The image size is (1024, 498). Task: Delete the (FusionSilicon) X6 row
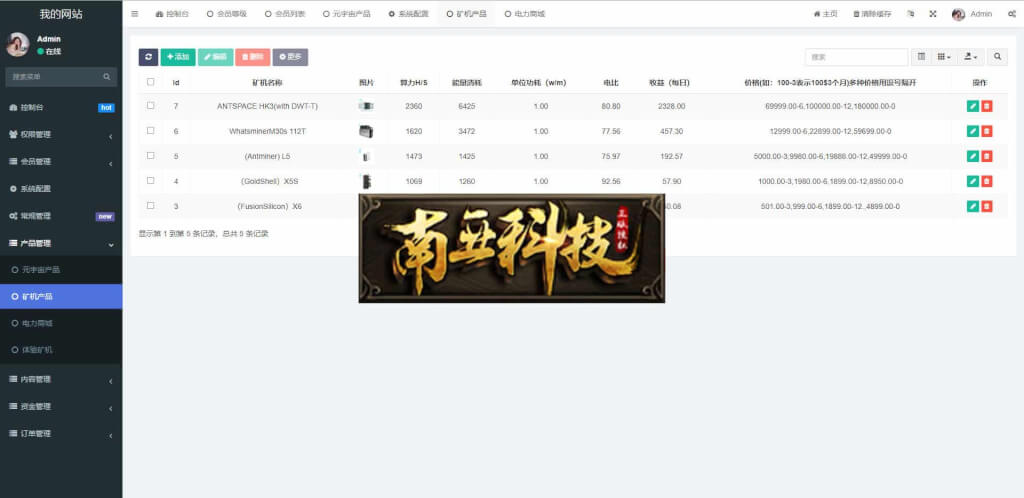coord(987,206)
